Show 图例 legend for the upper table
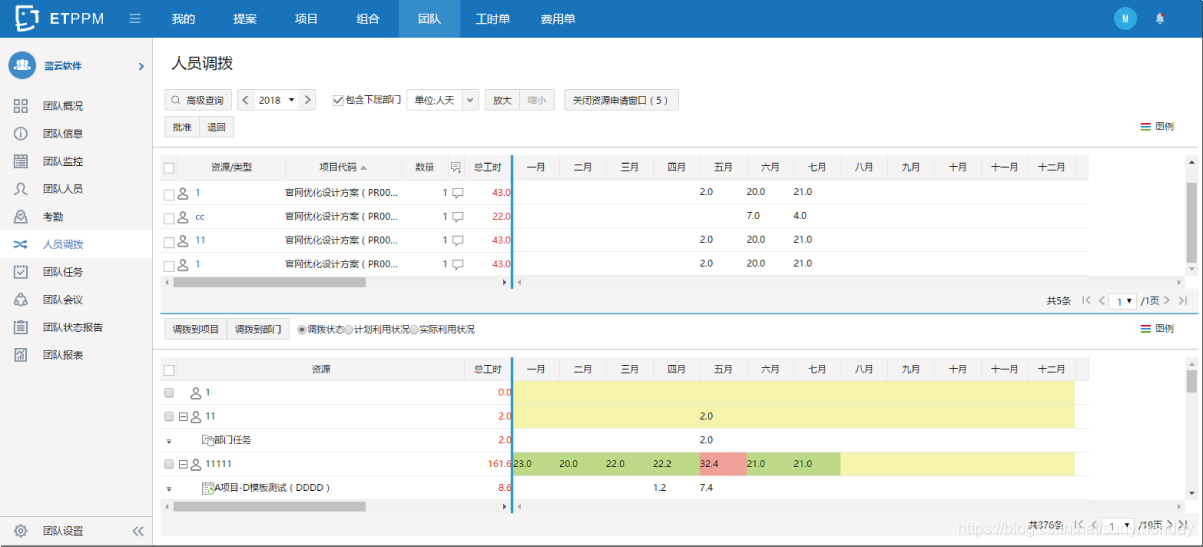This screenshot has height=547, width=1203. [1157, 127]
